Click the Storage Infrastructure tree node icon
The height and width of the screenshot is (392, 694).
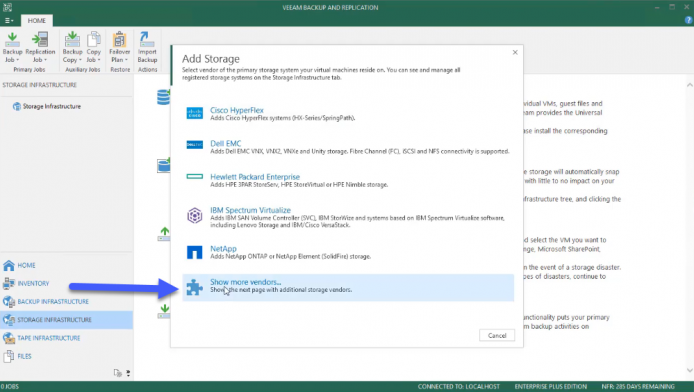[x=17, y=106]
